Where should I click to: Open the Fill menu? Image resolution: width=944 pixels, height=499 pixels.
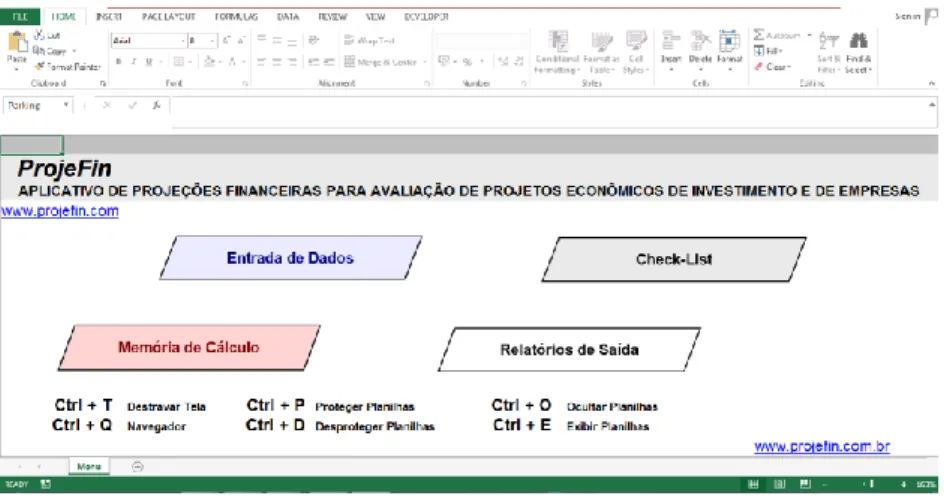pyautogui.click(x=768, y=51)
